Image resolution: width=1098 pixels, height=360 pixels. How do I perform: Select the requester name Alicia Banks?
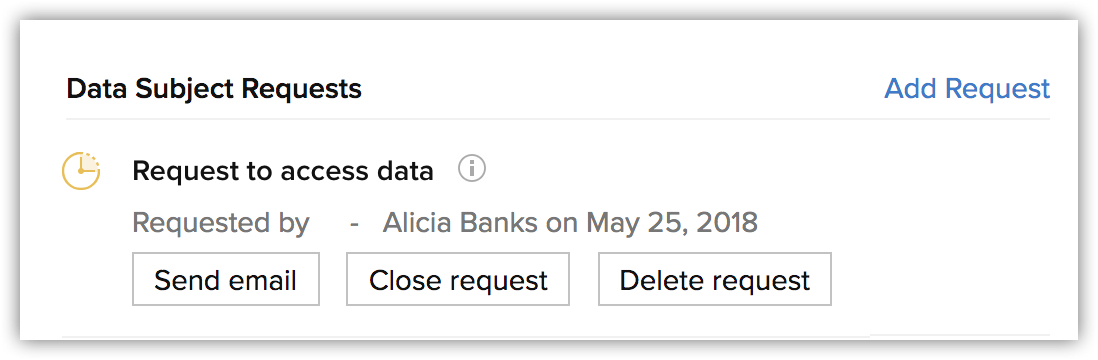(x=460, y=223)
